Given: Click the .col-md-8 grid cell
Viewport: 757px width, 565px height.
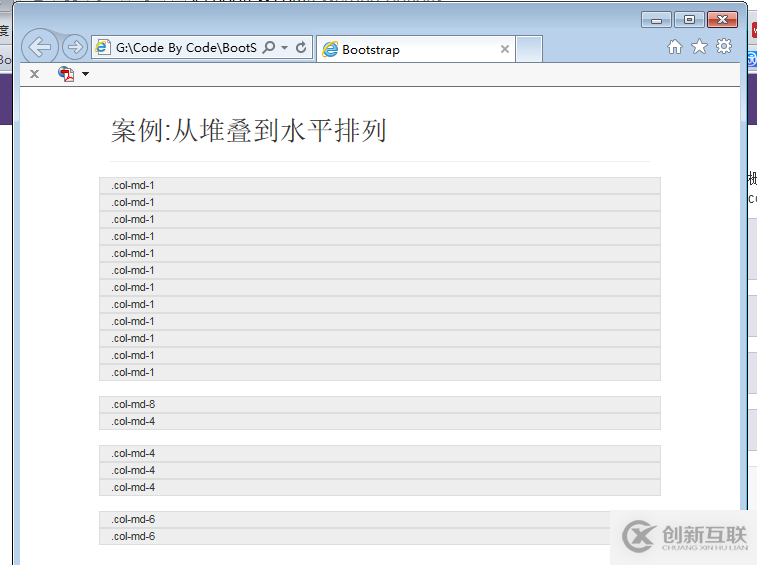Looking at the screenshot, I should (380, 405).
